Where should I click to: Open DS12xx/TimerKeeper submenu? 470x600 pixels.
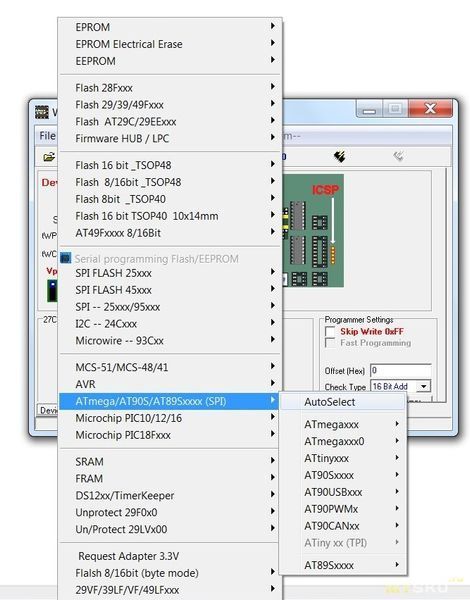tap(170, 495)
